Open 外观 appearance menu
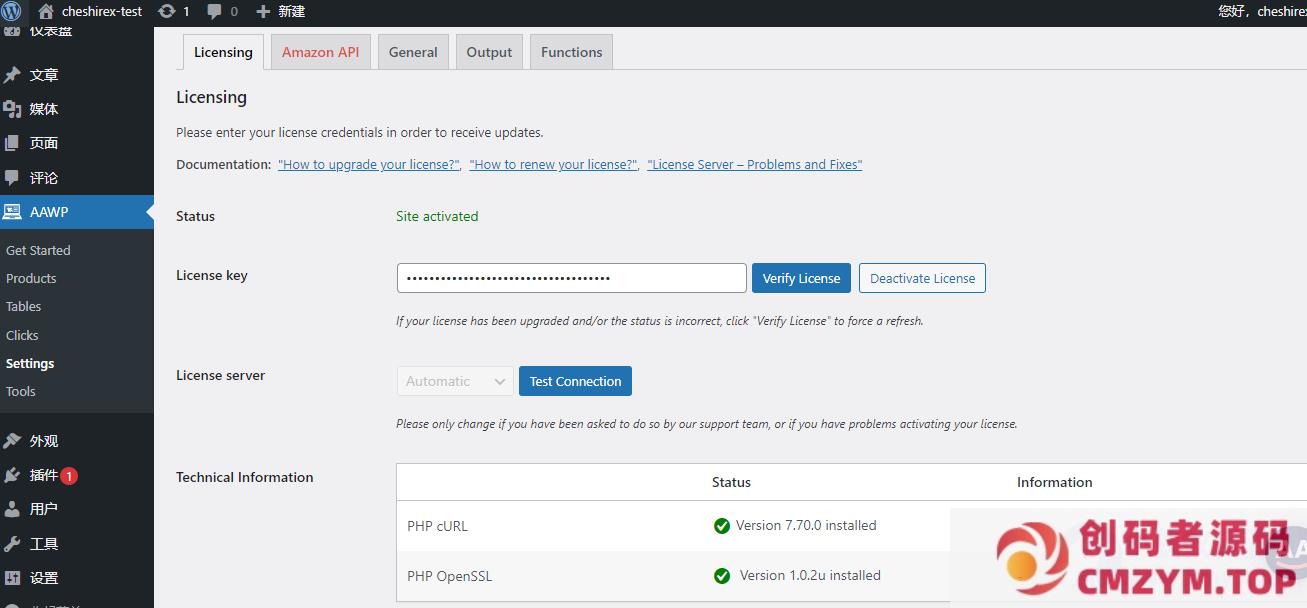The image size is (1307, 608). click(x=43, y=441)
